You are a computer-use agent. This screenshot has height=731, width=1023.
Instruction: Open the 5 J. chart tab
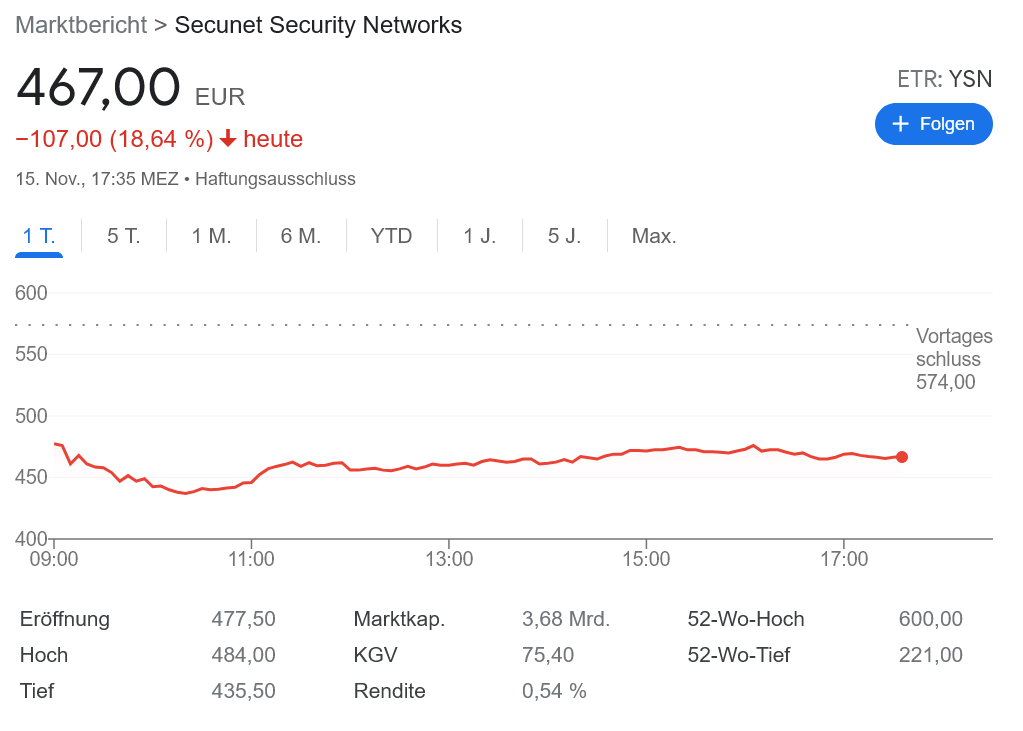pyautogui.click(x=564, y=235)
